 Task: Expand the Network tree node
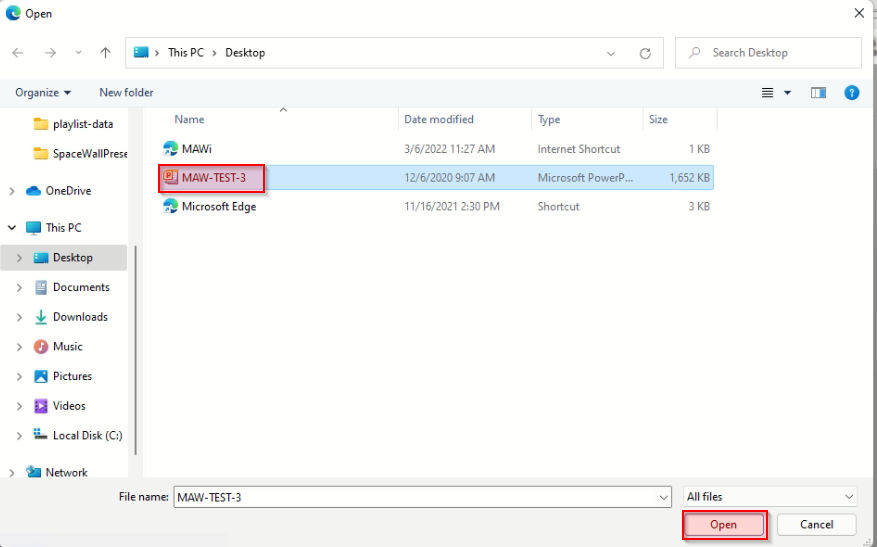tap(11, 472)
